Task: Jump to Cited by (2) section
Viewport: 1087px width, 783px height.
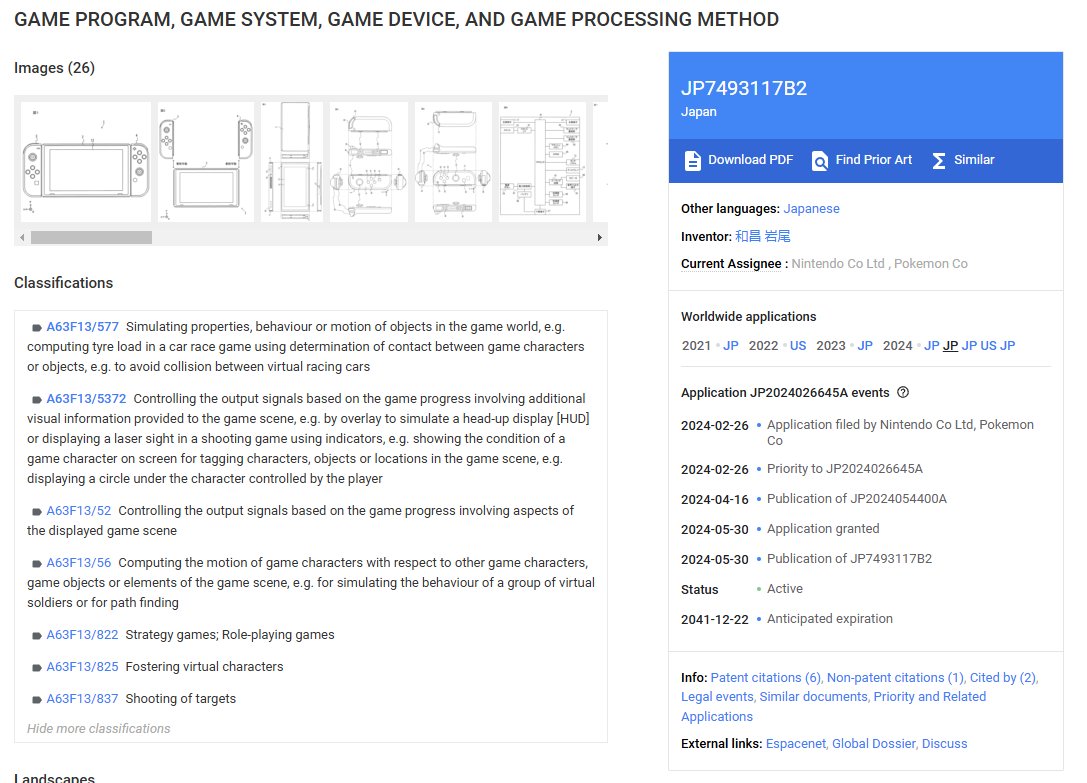Action: (x=1002, y=678)
